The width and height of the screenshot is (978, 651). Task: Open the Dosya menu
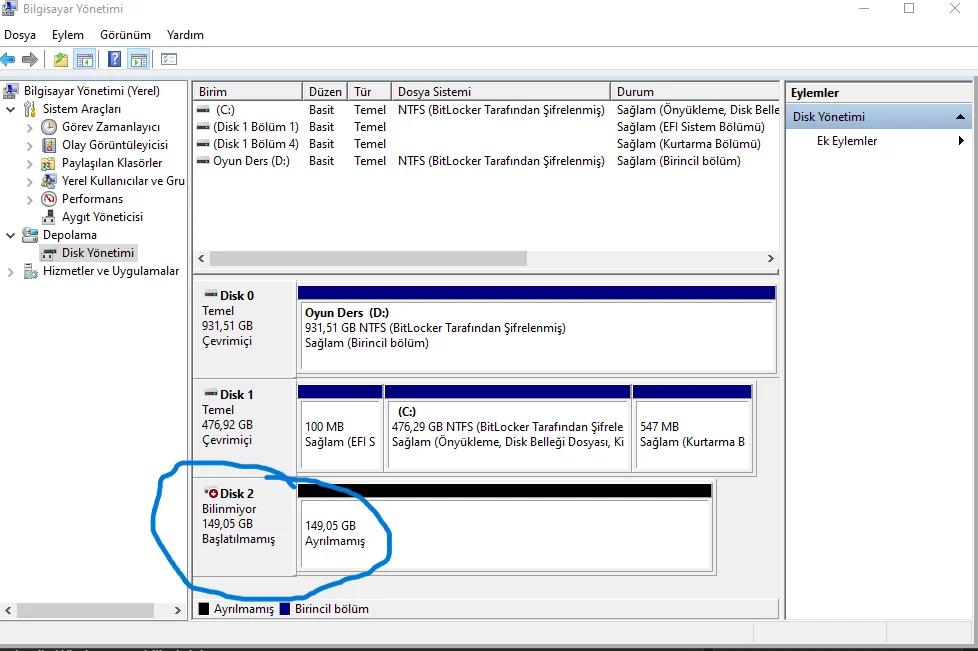[x=20, y=35]
